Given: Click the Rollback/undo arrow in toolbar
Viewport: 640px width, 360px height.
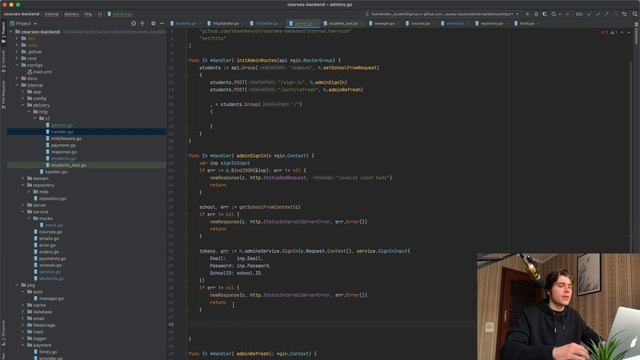Looking at the screenshot, I should click(x=624, y=14).
